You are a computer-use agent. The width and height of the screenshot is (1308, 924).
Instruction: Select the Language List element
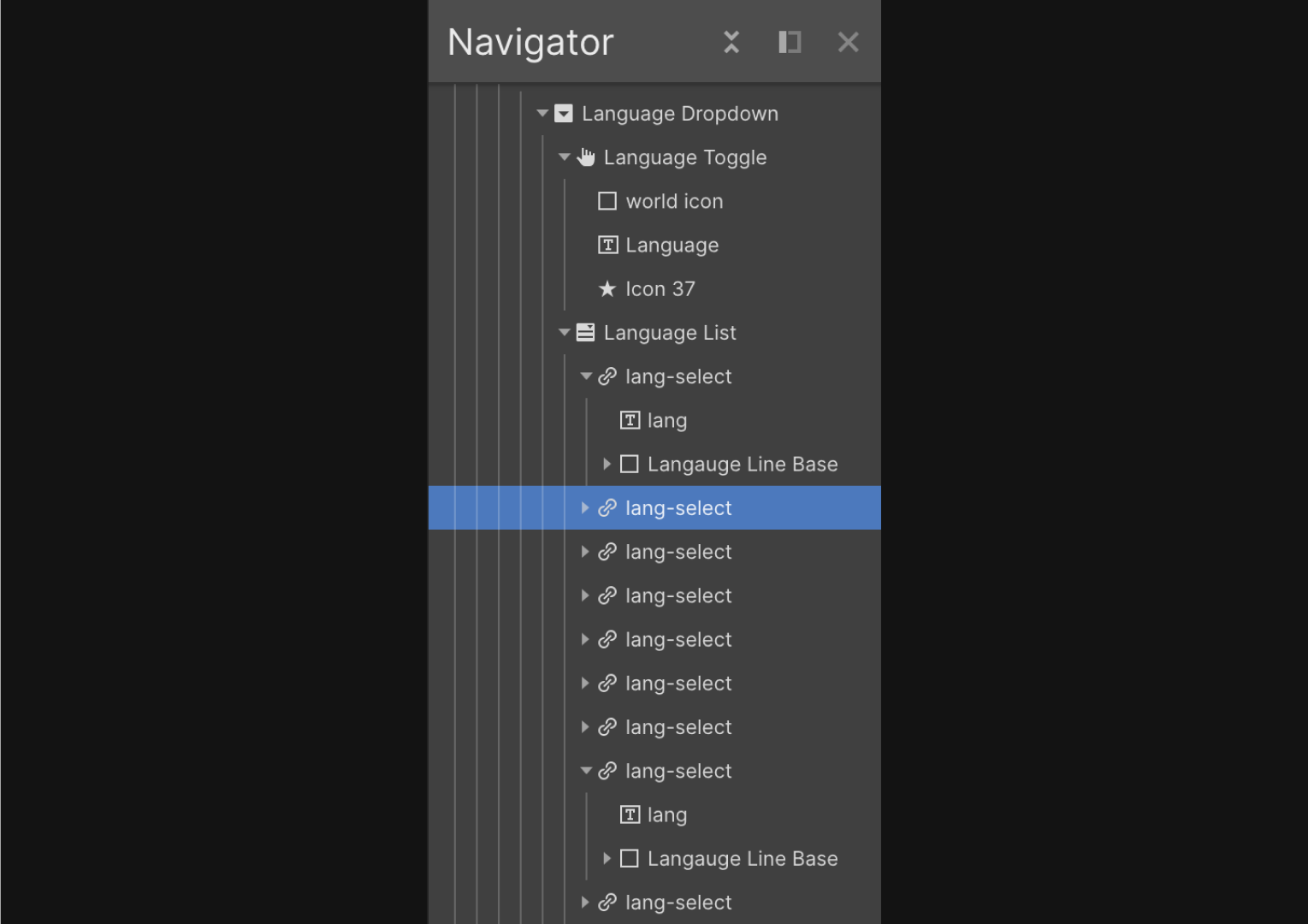pos(670,332)
